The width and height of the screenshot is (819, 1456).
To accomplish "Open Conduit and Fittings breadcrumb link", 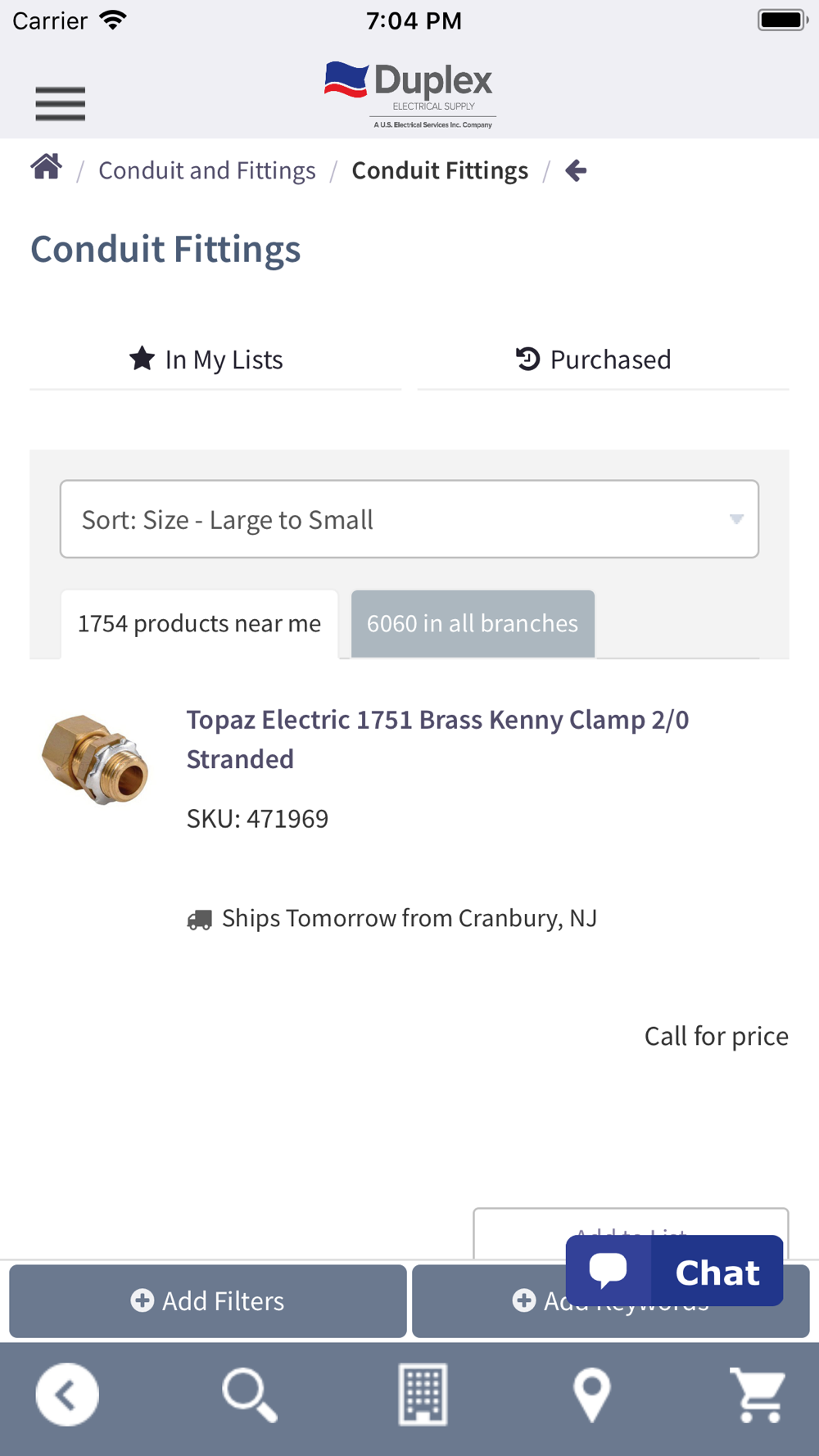I will click(x=207, y=170).
